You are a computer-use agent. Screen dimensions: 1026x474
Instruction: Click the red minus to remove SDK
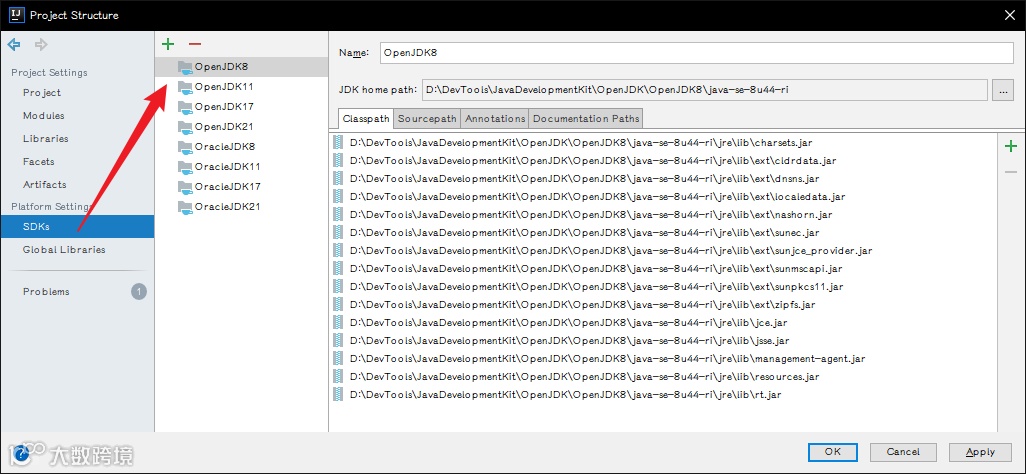click(195, 45)
